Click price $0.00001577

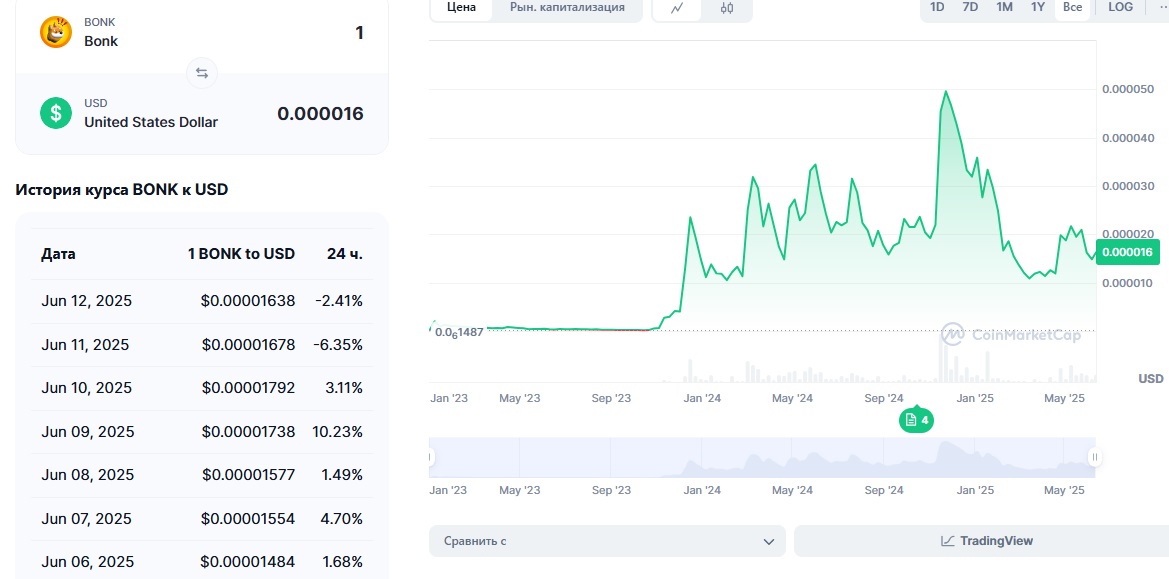248,475
